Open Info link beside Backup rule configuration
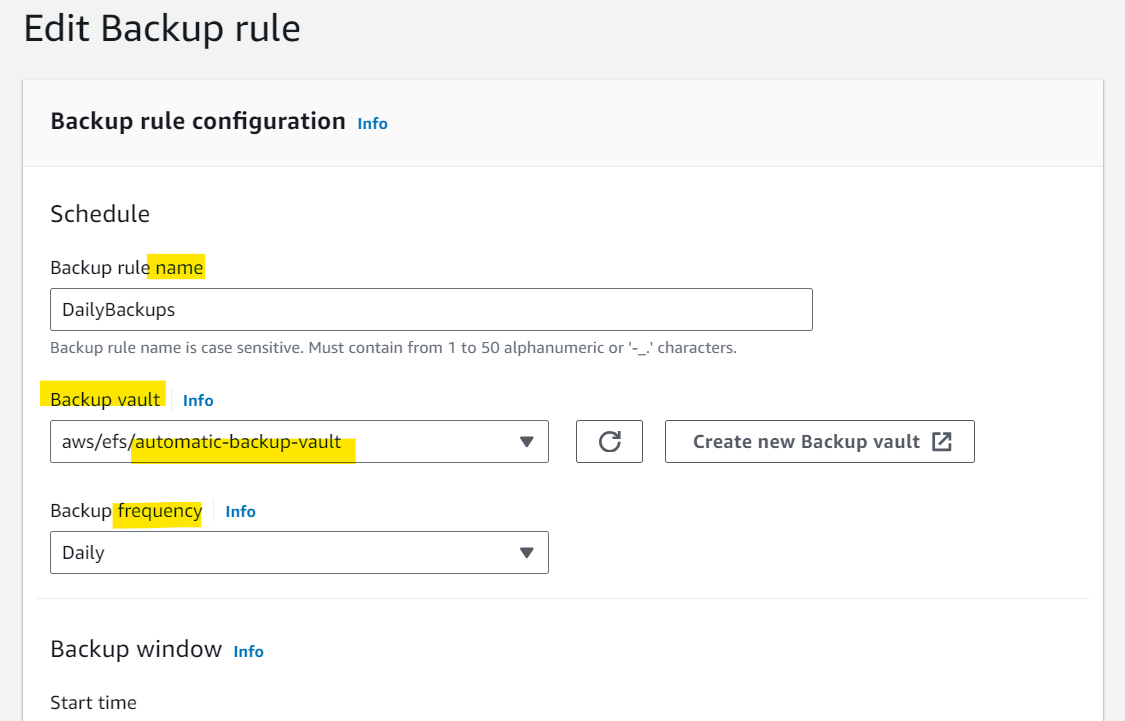Screen dimensions: 1125x721 click(372, 123)
